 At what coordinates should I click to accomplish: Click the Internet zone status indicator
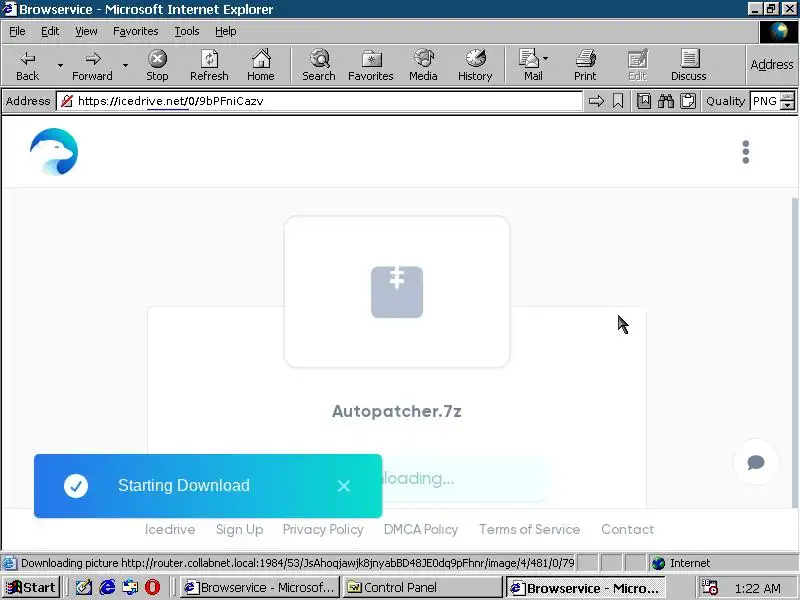[680, 563]
